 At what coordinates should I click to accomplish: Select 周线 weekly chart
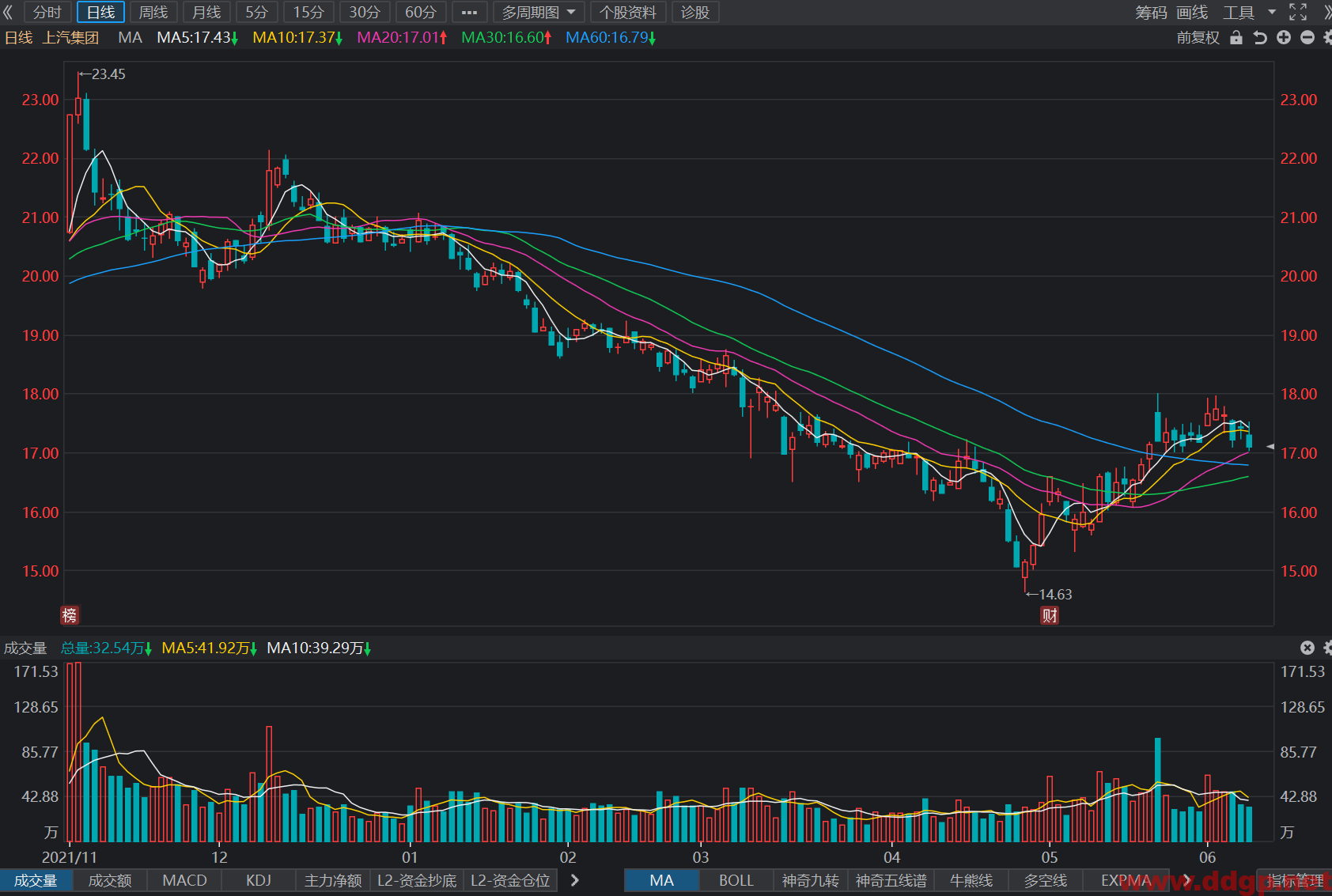coord(153,12)
